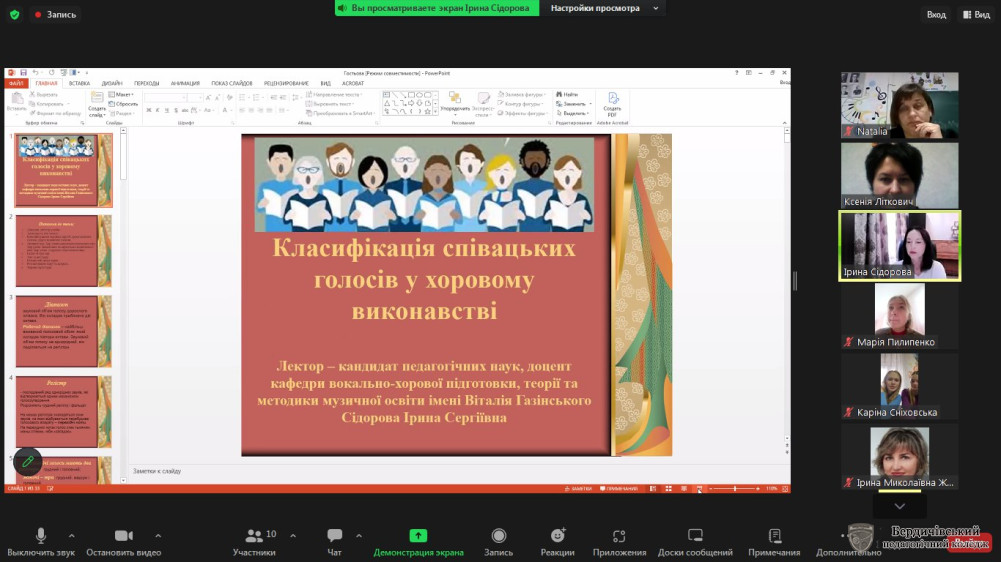Stop video using the camera button
1001x562 pixels.
[124, 536]
